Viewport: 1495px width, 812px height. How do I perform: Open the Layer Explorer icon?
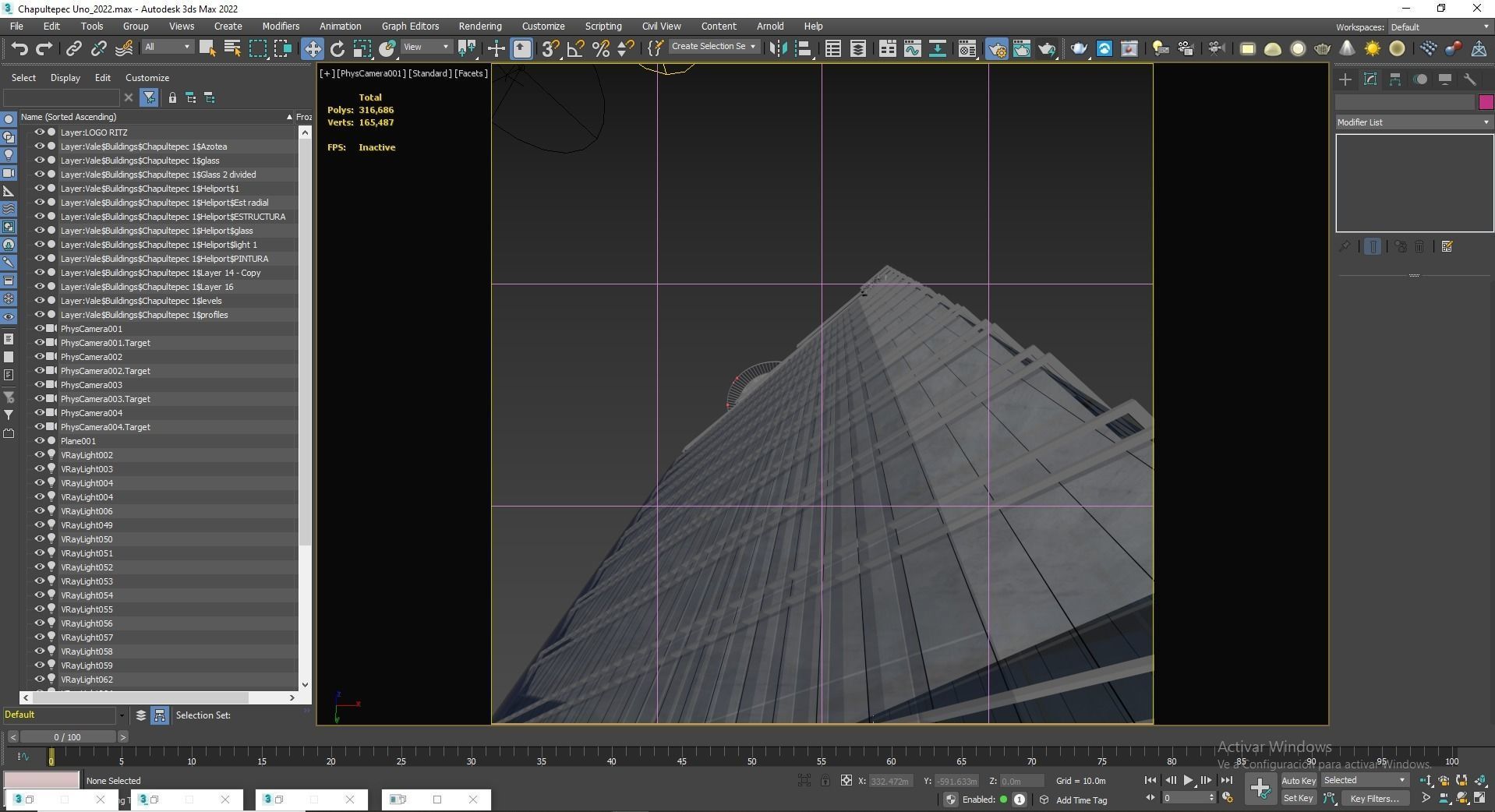point(857,49)
